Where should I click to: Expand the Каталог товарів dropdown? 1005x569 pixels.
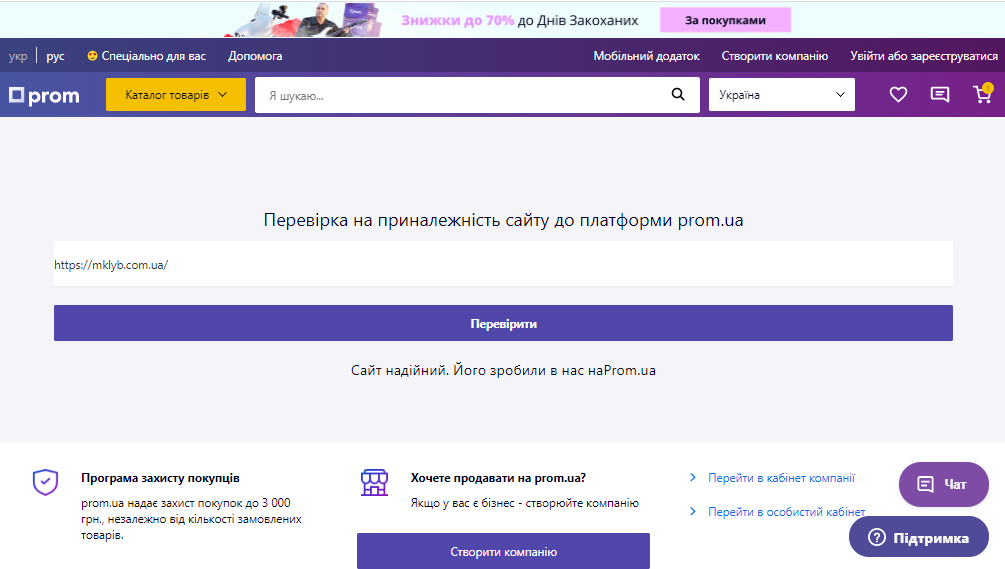(176, 95)
